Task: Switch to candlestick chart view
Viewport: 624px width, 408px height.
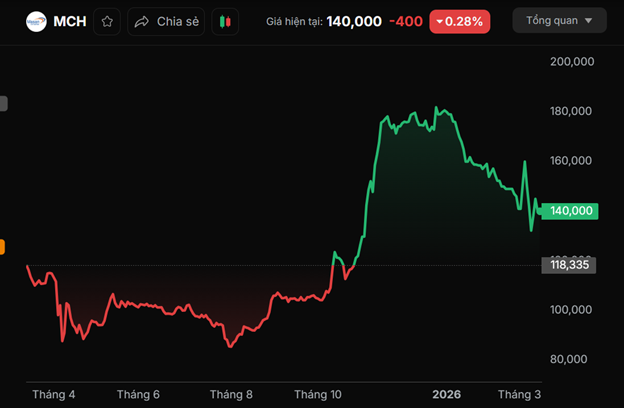Action: click(226, 21)
